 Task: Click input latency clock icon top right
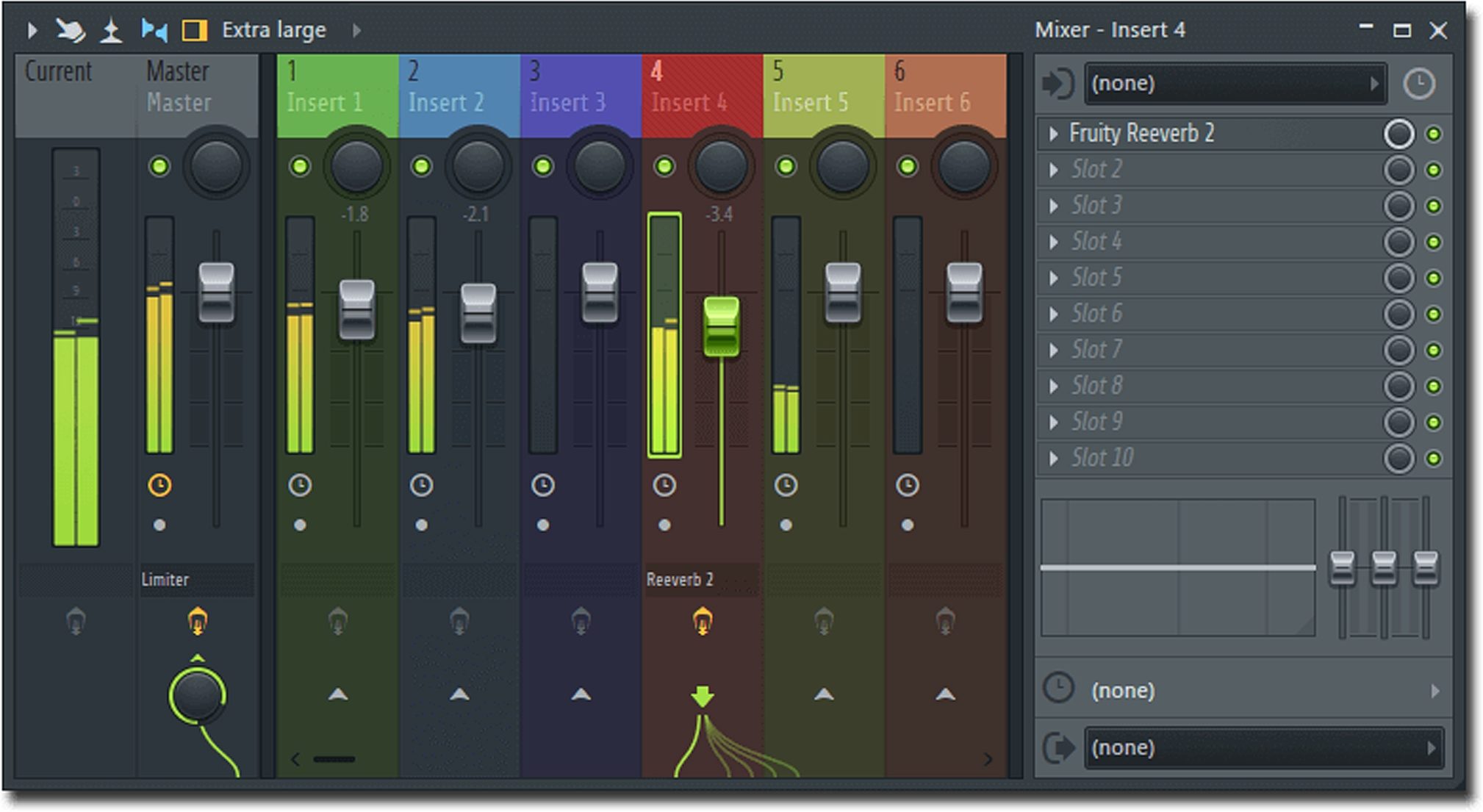pyautogui.click(x=1419, y=84)
